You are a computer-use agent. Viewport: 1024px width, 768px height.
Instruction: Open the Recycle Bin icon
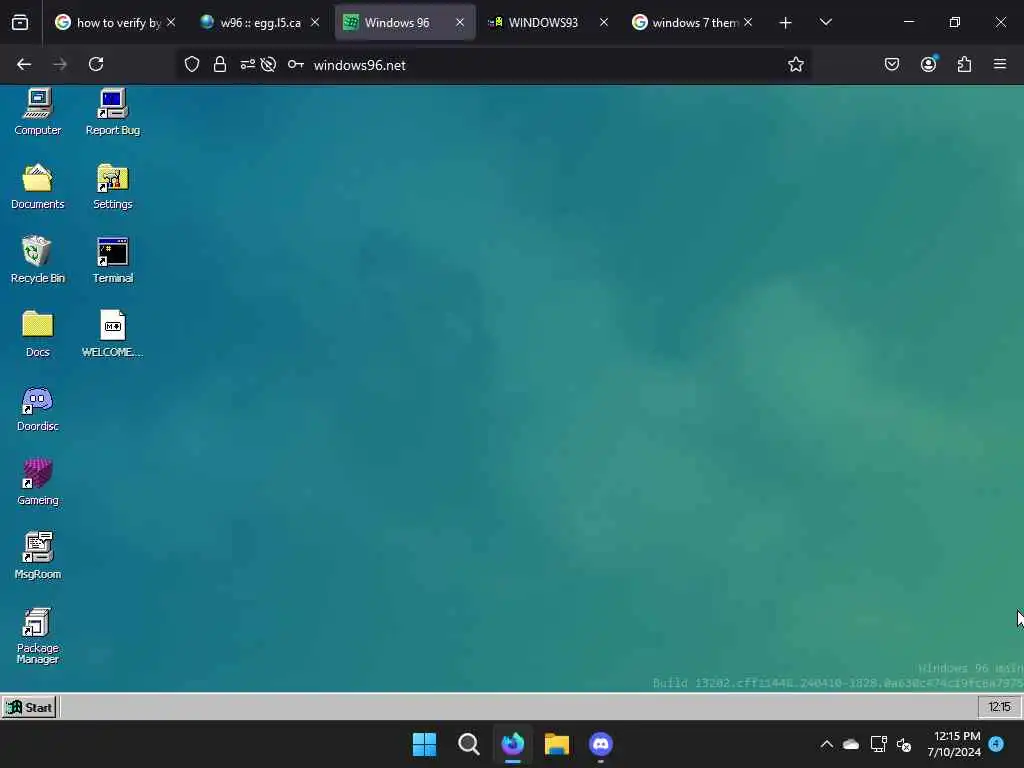click(38, 259)
